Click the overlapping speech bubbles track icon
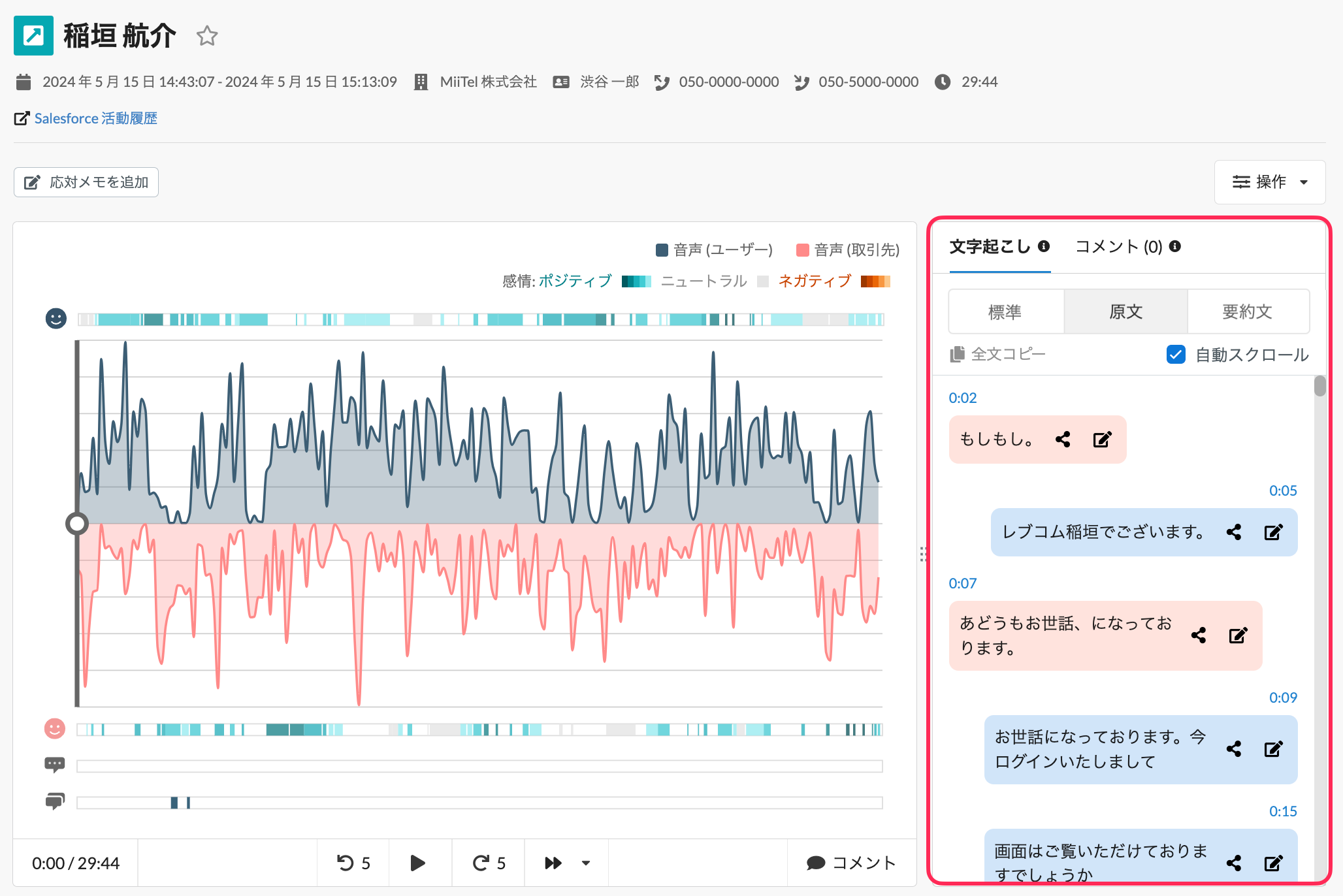The image size is (1343, 896). 55,801
